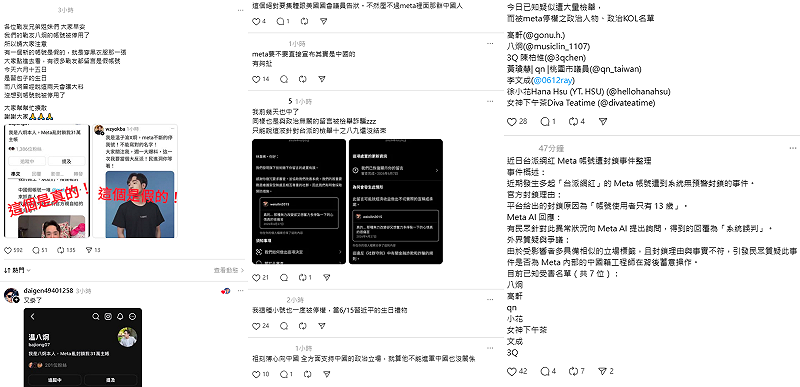Open comments on post with 42 likes
The height and width of the screenshot is (387, 800).
pos(545,372)
